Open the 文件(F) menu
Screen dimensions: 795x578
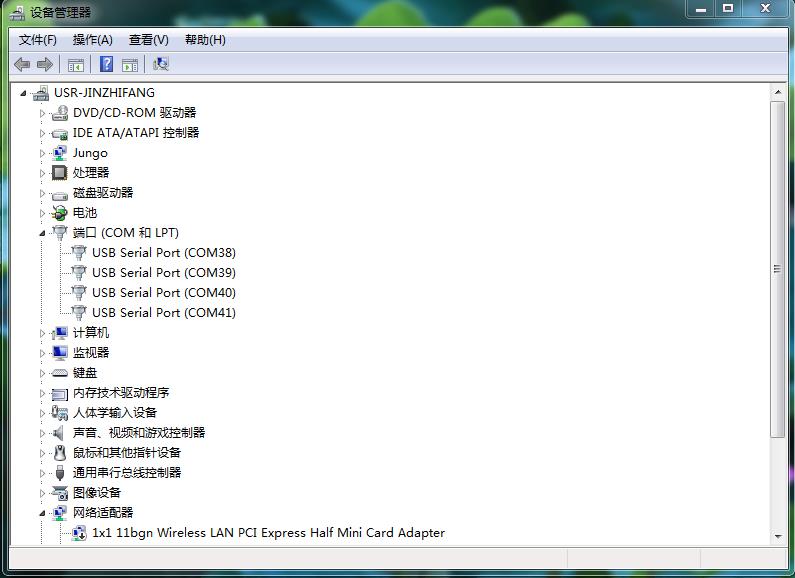[x=38, y=40]
